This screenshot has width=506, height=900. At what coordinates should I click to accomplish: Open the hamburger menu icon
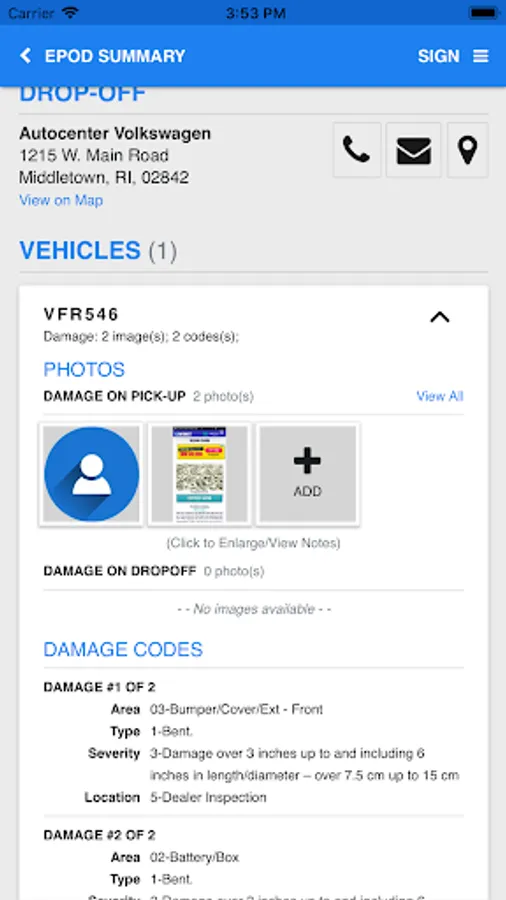[x=481, y=56]
